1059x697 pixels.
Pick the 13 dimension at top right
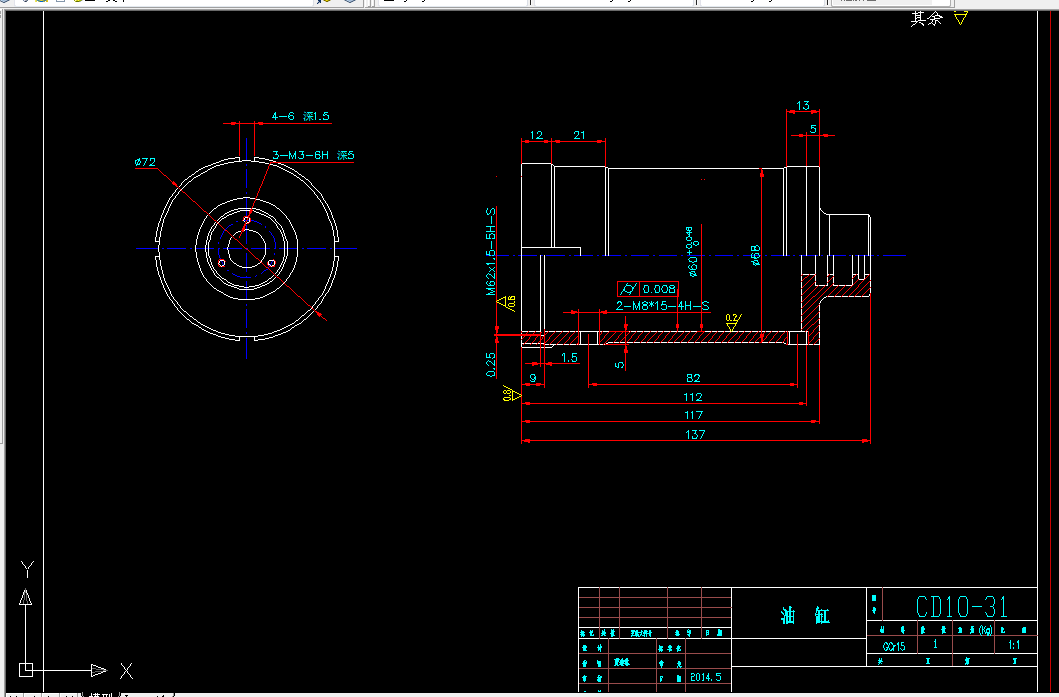pyautogui.click(x=802, y=105)
